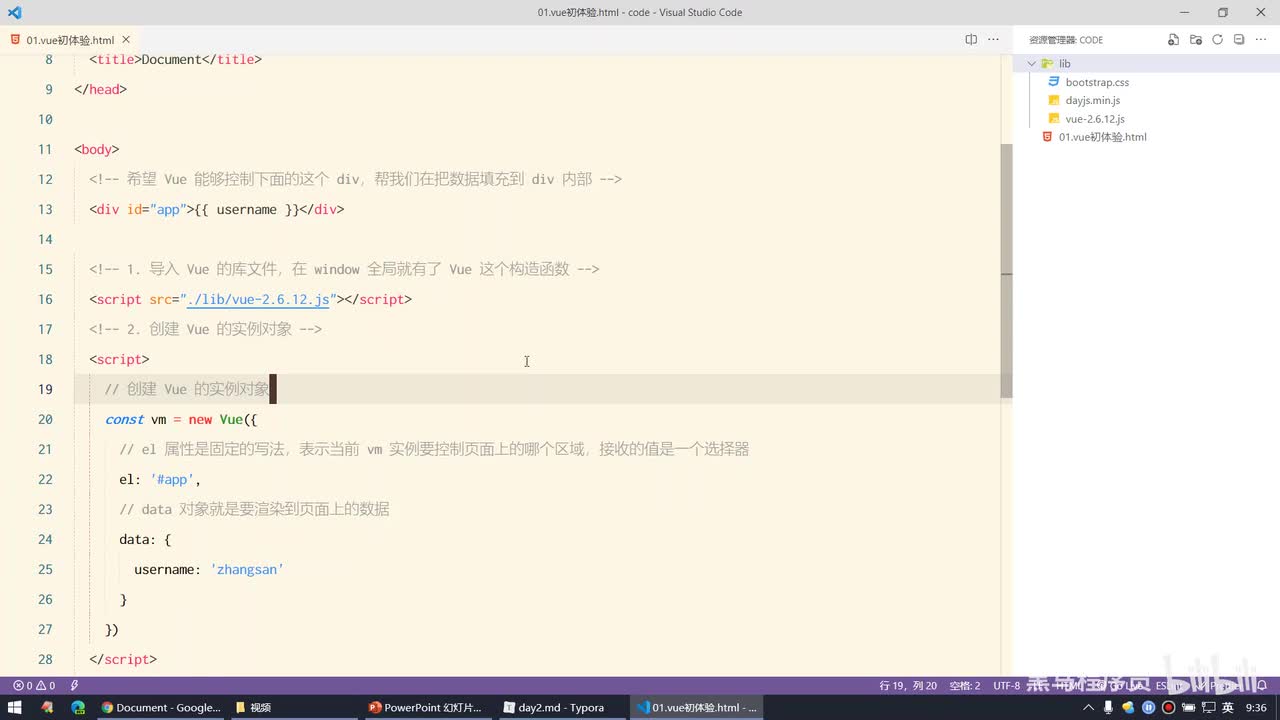
Task: Switch to the Document - Google Chrome window
Action: click(161, 707)
